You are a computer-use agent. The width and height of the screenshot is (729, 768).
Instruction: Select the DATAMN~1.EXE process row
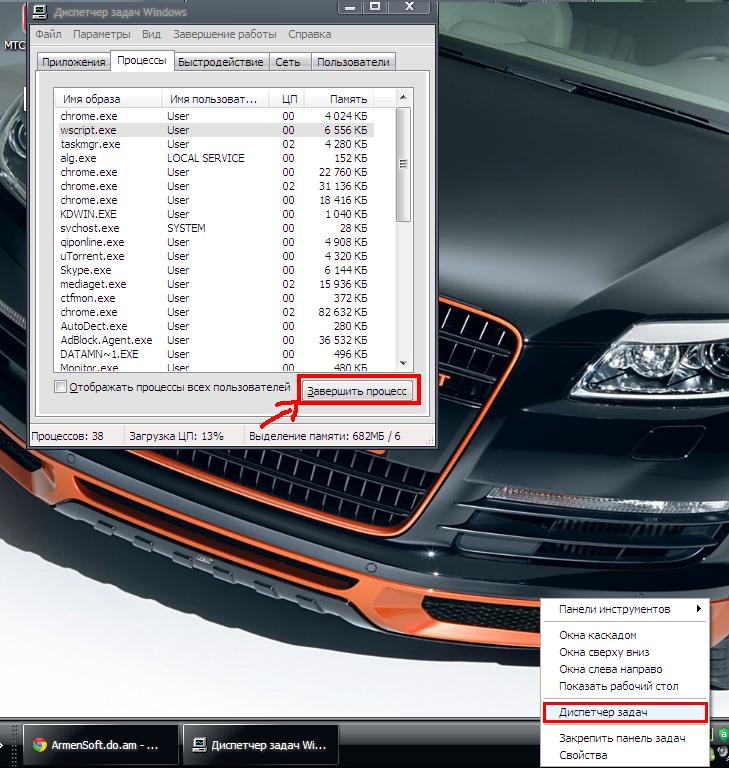(215, 354)
